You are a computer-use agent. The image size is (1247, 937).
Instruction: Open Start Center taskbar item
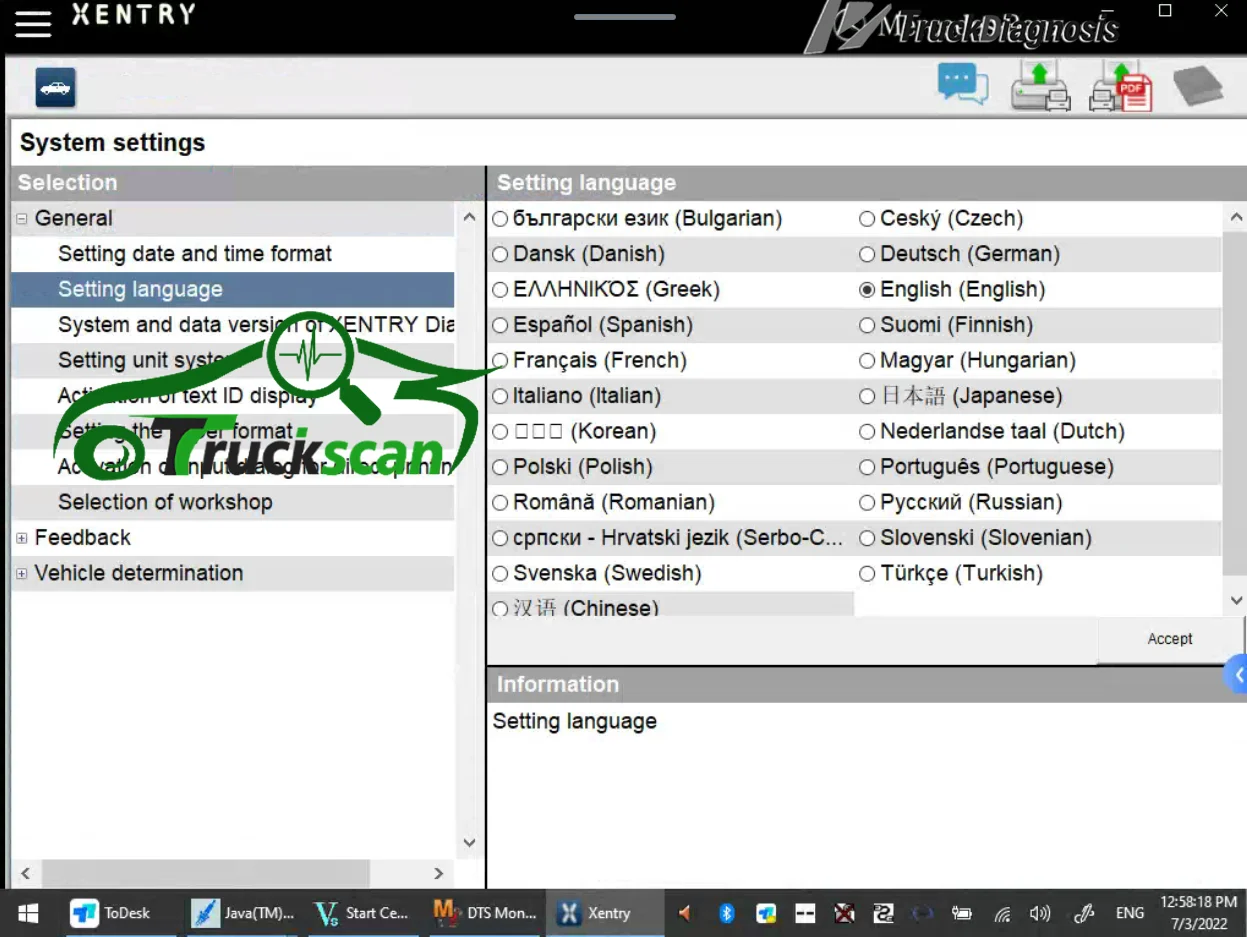[362, 913]
